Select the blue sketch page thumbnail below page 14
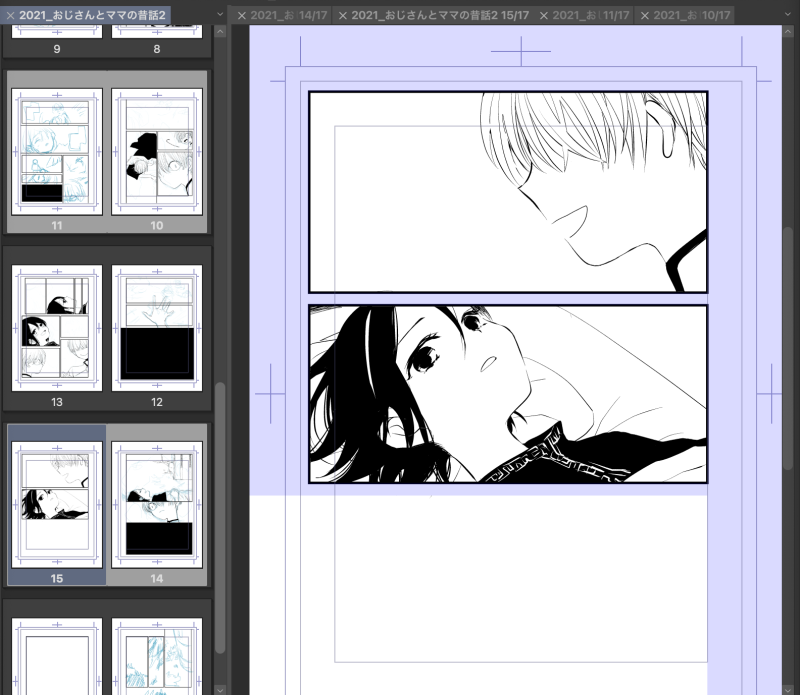 coord(157,656)
